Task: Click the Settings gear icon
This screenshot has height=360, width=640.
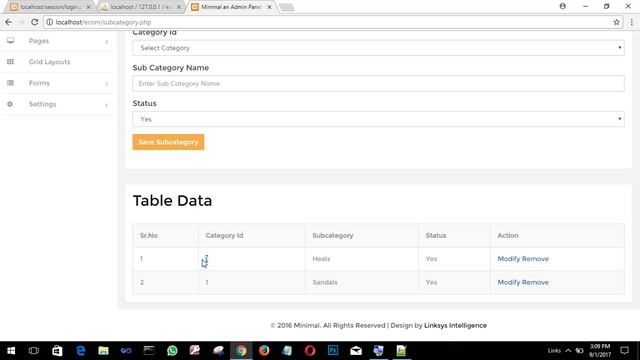Action: [10, 104]
